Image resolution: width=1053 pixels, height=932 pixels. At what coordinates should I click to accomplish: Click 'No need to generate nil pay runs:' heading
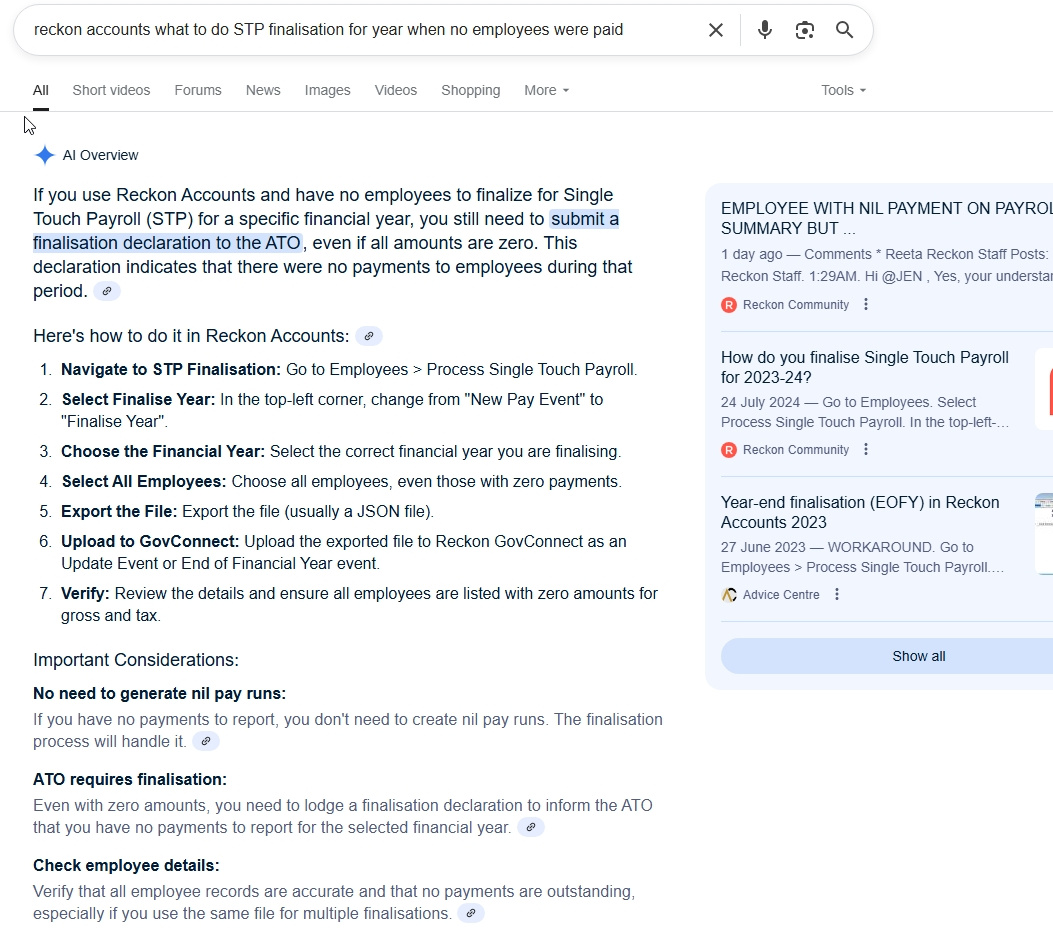160,694
